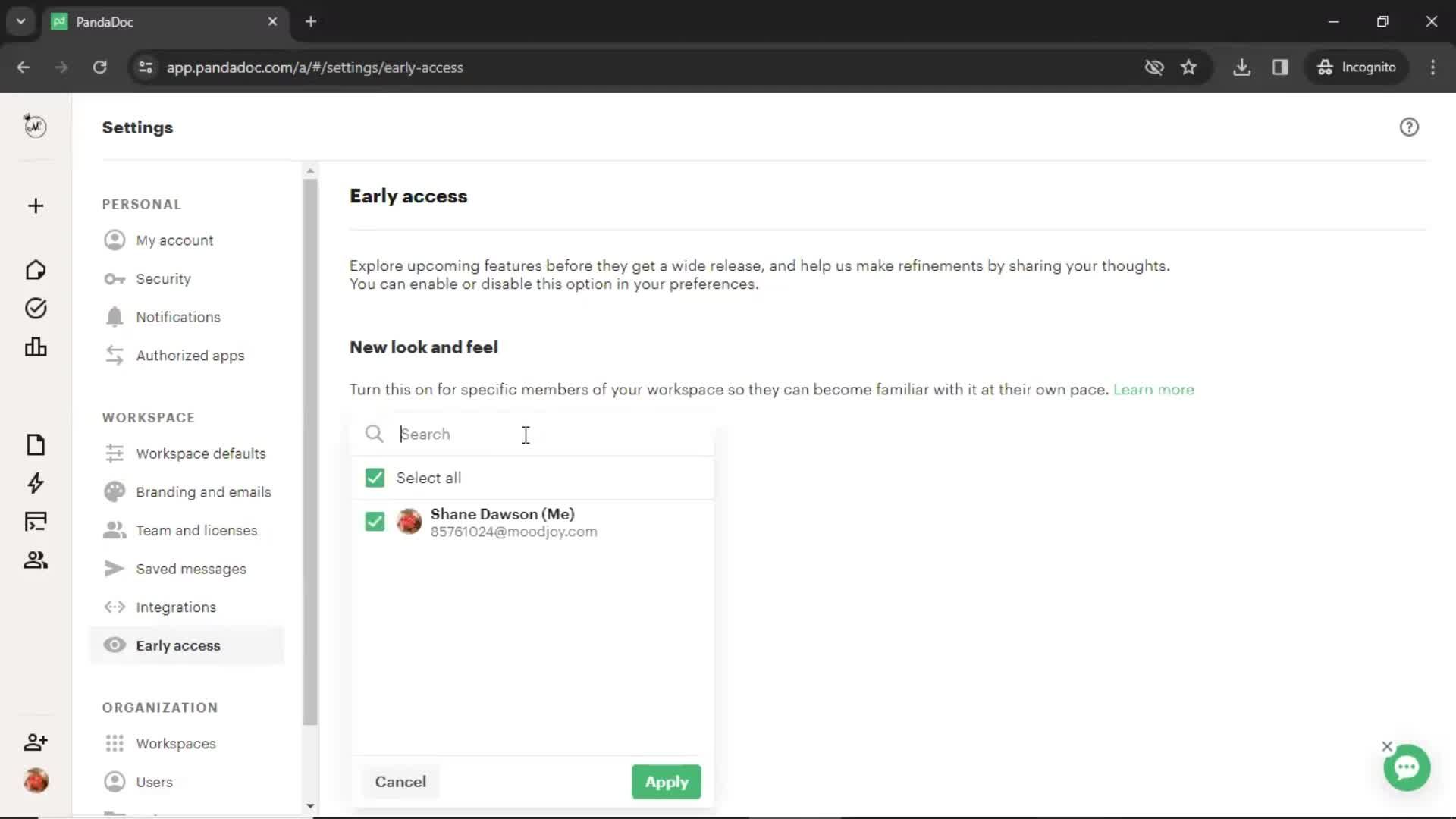Navigate to Integrations settings
The height and width of the screenshot is (819, 1456).
point(175,607)
